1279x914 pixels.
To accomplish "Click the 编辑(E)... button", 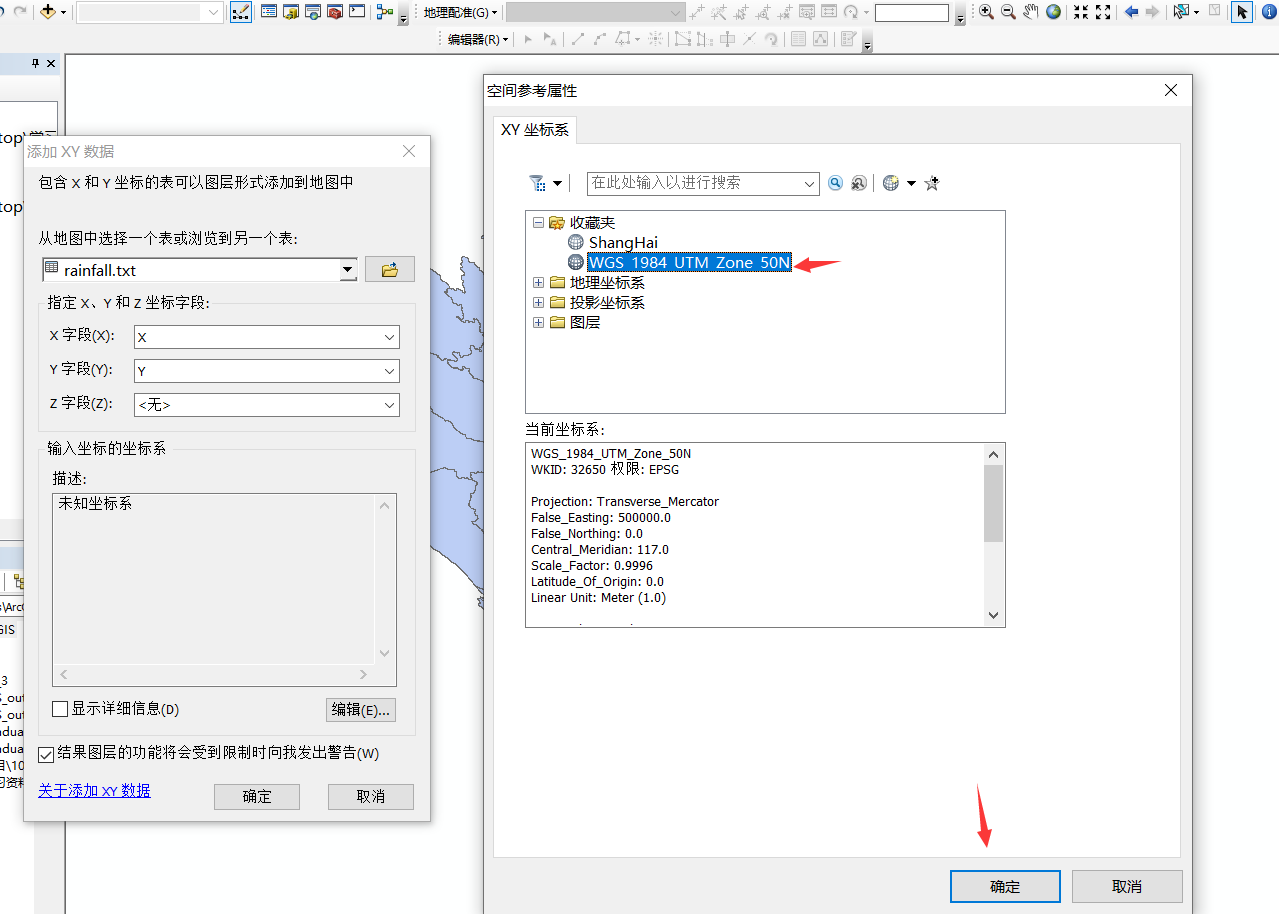I will tap(362, 709).
